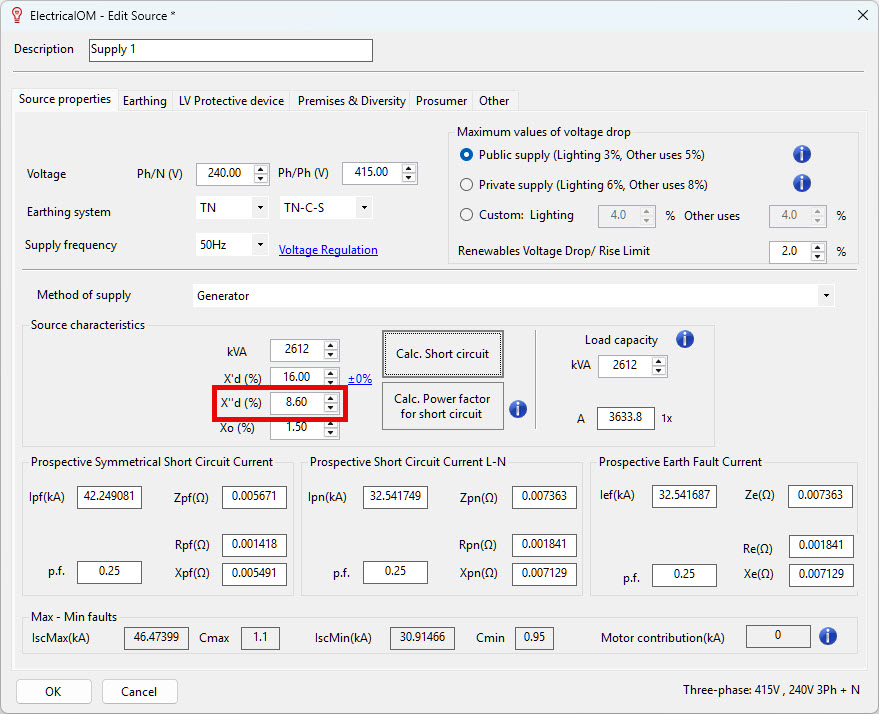Screen dimensions: 879x714
Task: Click the ElectricalOM lightbulb icon in title bar
Action: (17, 15)
